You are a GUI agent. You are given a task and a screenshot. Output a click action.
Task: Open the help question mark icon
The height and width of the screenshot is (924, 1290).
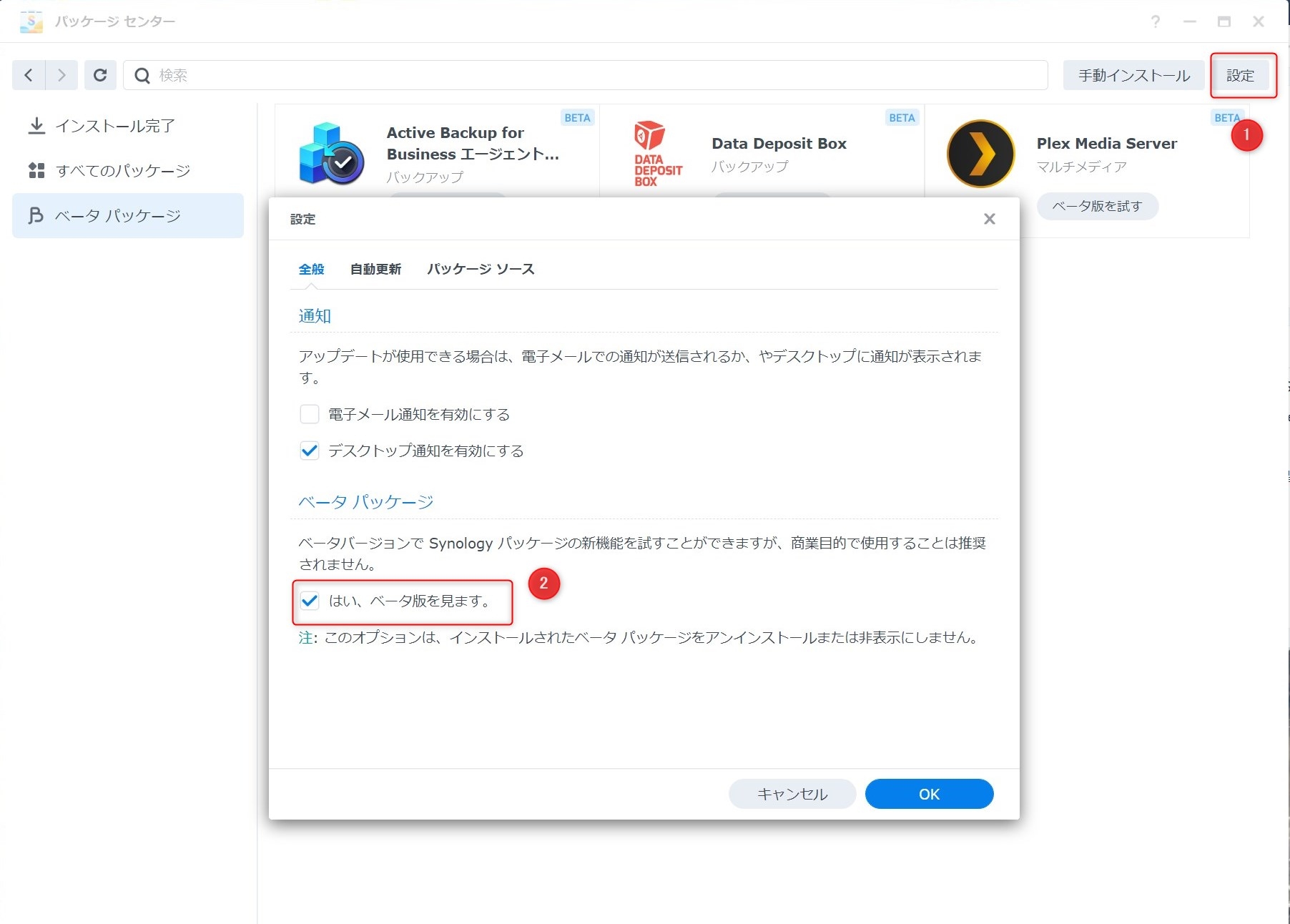[x=1155, y=21]
